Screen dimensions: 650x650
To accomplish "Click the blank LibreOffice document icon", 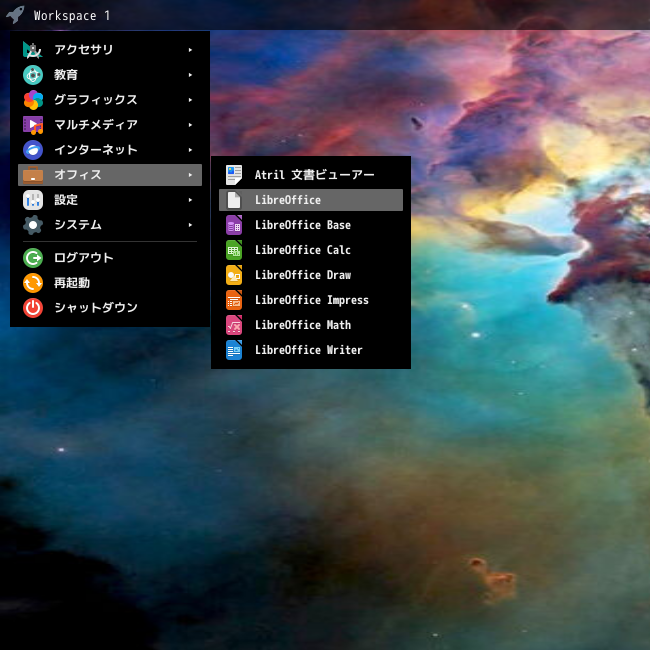I will 234,200.
